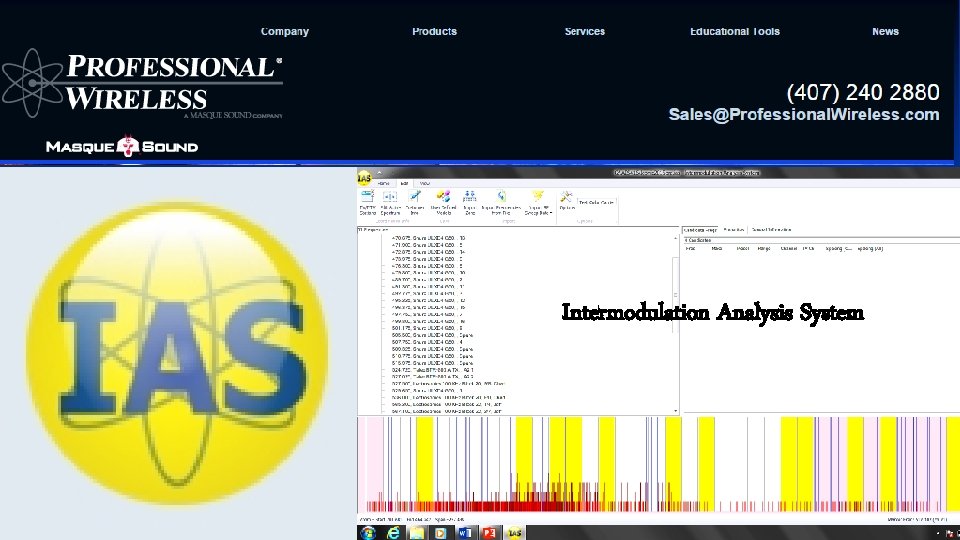The width and height of the screenshot is (960, 540).
Task: Click the Import Zone ribbon icon
Action: point(470,203)
